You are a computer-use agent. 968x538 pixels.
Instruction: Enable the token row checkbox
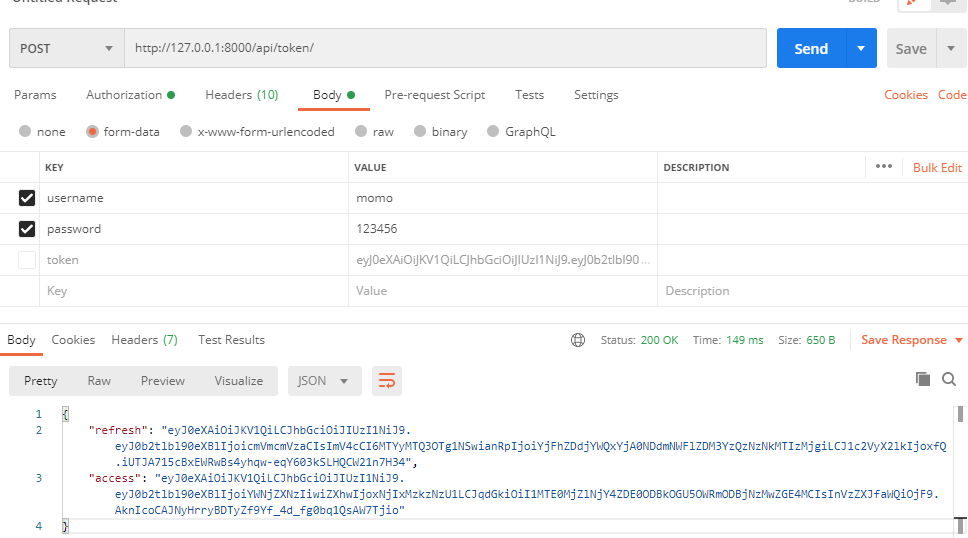27,260
